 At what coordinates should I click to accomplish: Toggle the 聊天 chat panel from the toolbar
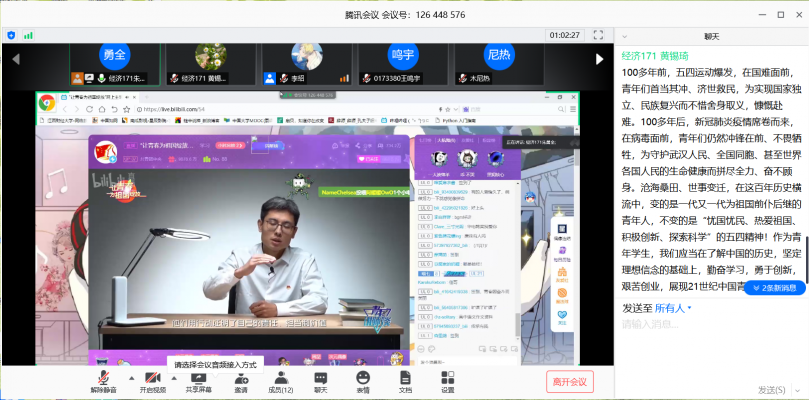320,382
